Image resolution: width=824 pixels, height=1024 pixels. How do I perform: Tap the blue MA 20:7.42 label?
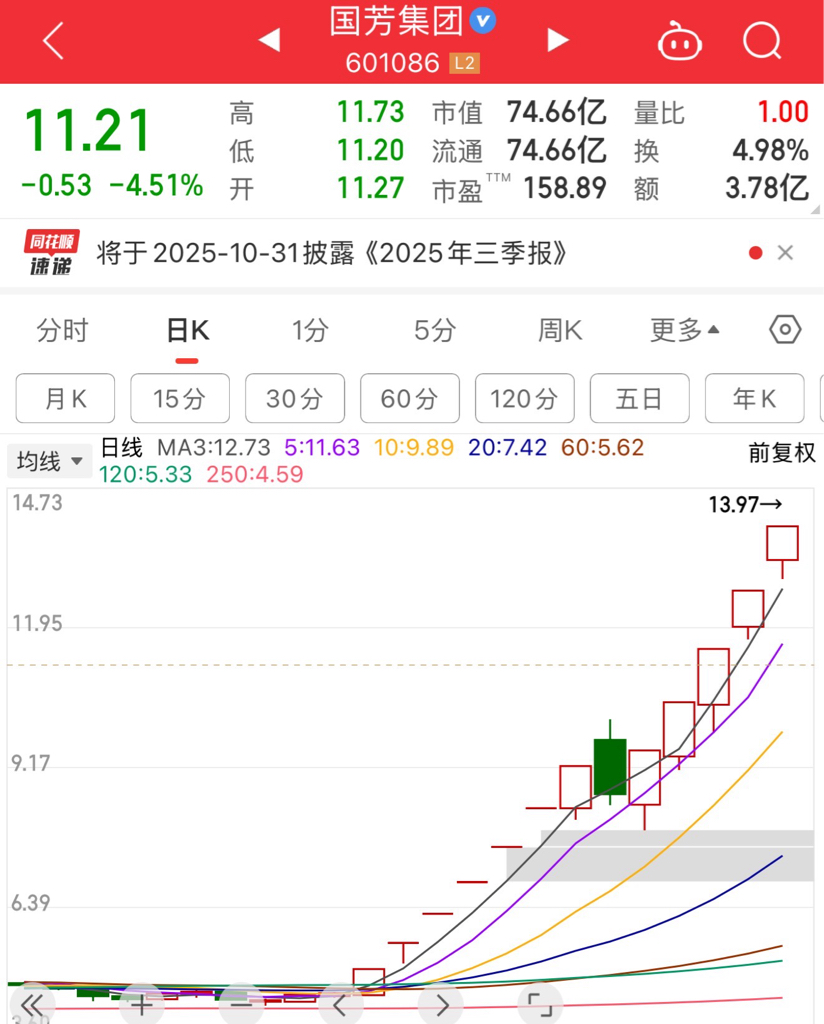[x=507, y=447]
